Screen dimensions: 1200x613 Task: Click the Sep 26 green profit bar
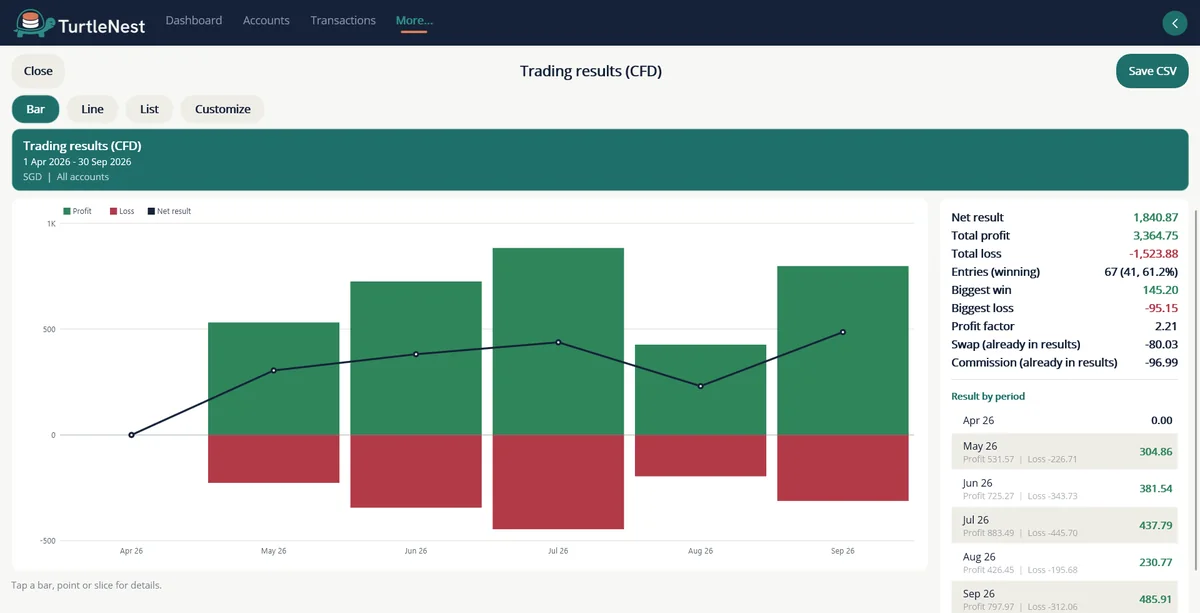(x=843, y=350)
